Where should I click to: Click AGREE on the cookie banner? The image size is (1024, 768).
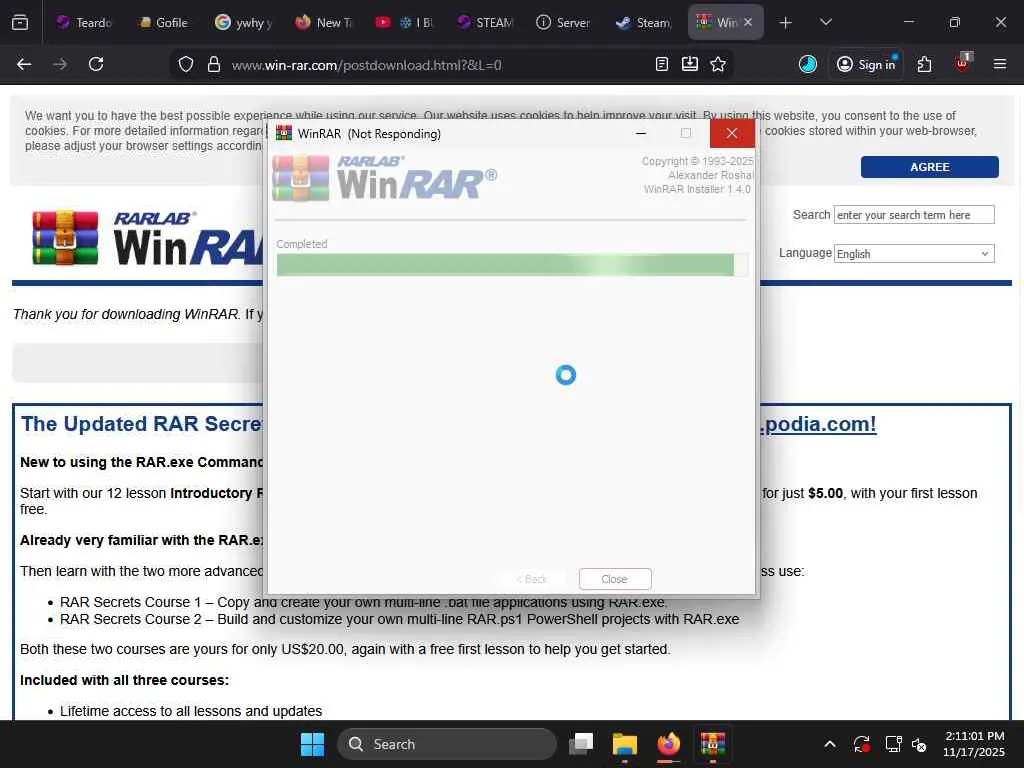tap(929, 167)
